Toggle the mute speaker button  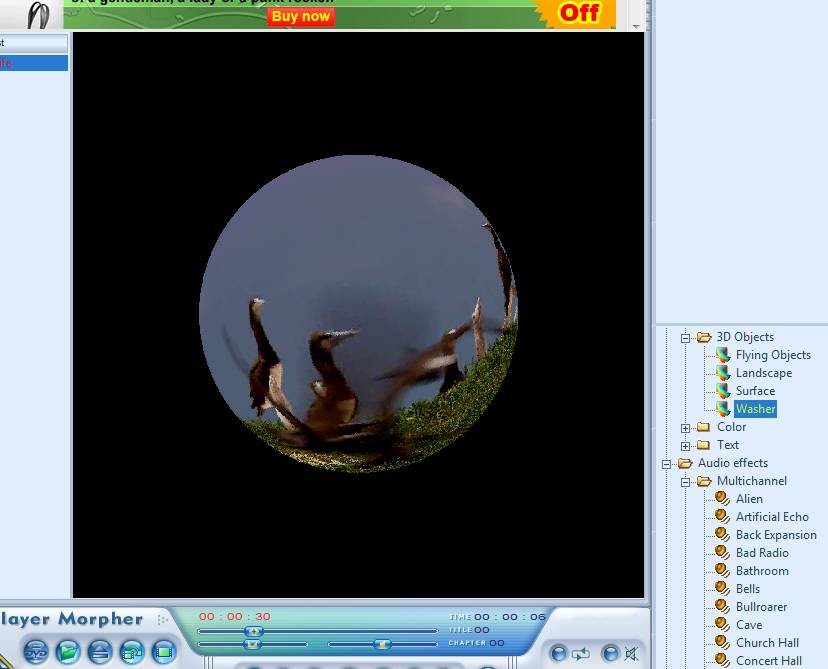(632, 654)
